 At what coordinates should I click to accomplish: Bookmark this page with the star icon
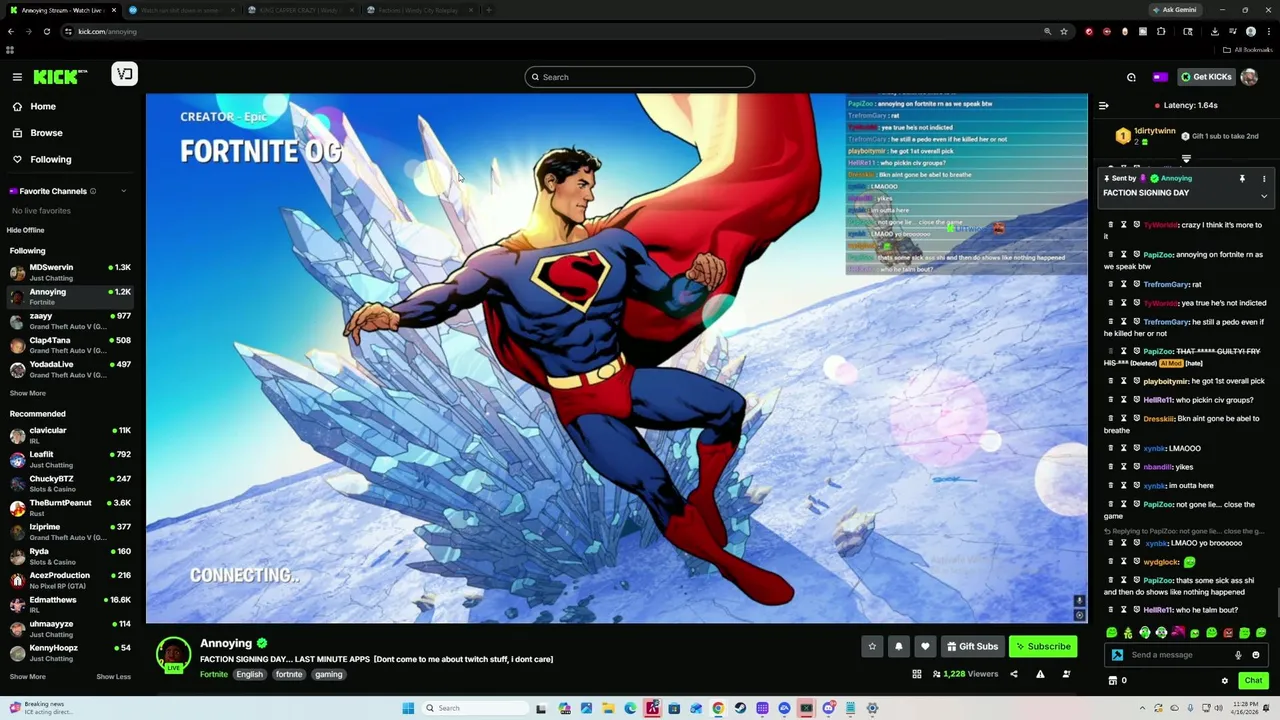[1064, 31]
